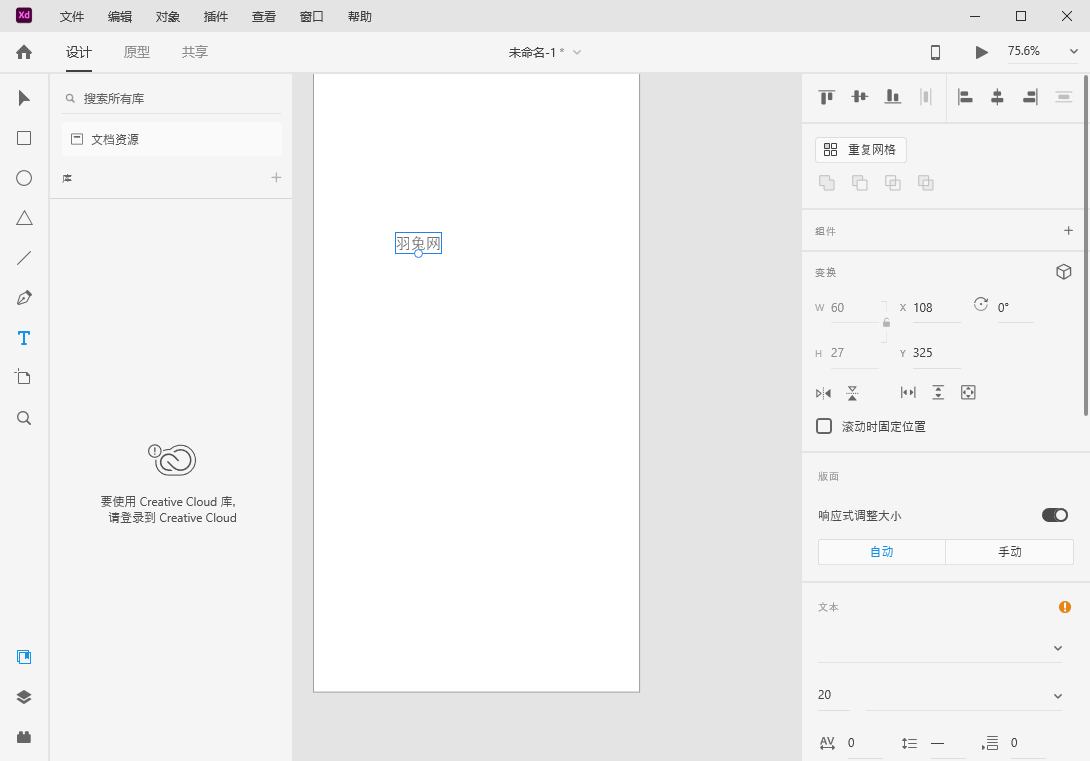Screen dimensions: 1090x761
Task: Create a component with plus icon
Action: pos(1068,230)
